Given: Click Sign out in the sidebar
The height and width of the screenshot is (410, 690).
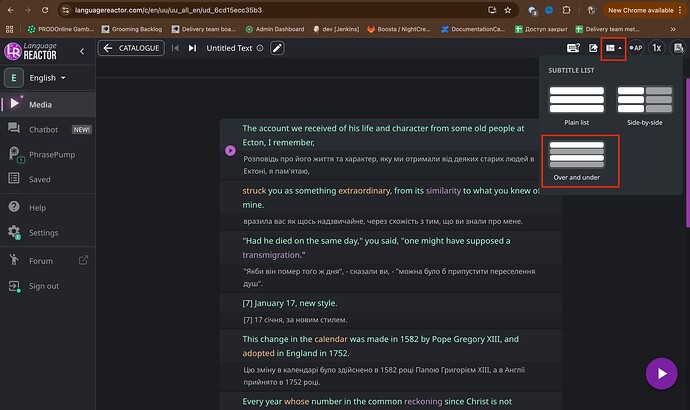Looking at the screenshot, I should click(x=44, y=286).
